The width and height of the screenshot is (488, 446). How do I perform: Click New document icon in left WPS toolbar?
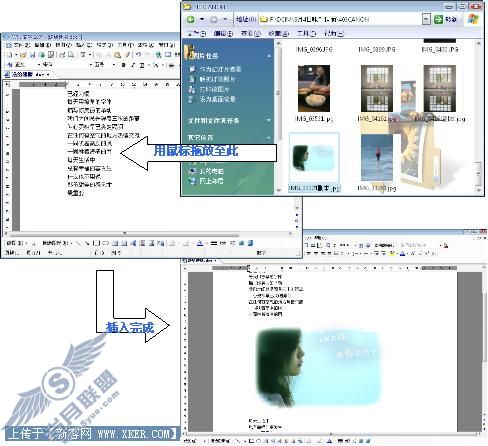[10, 55]
